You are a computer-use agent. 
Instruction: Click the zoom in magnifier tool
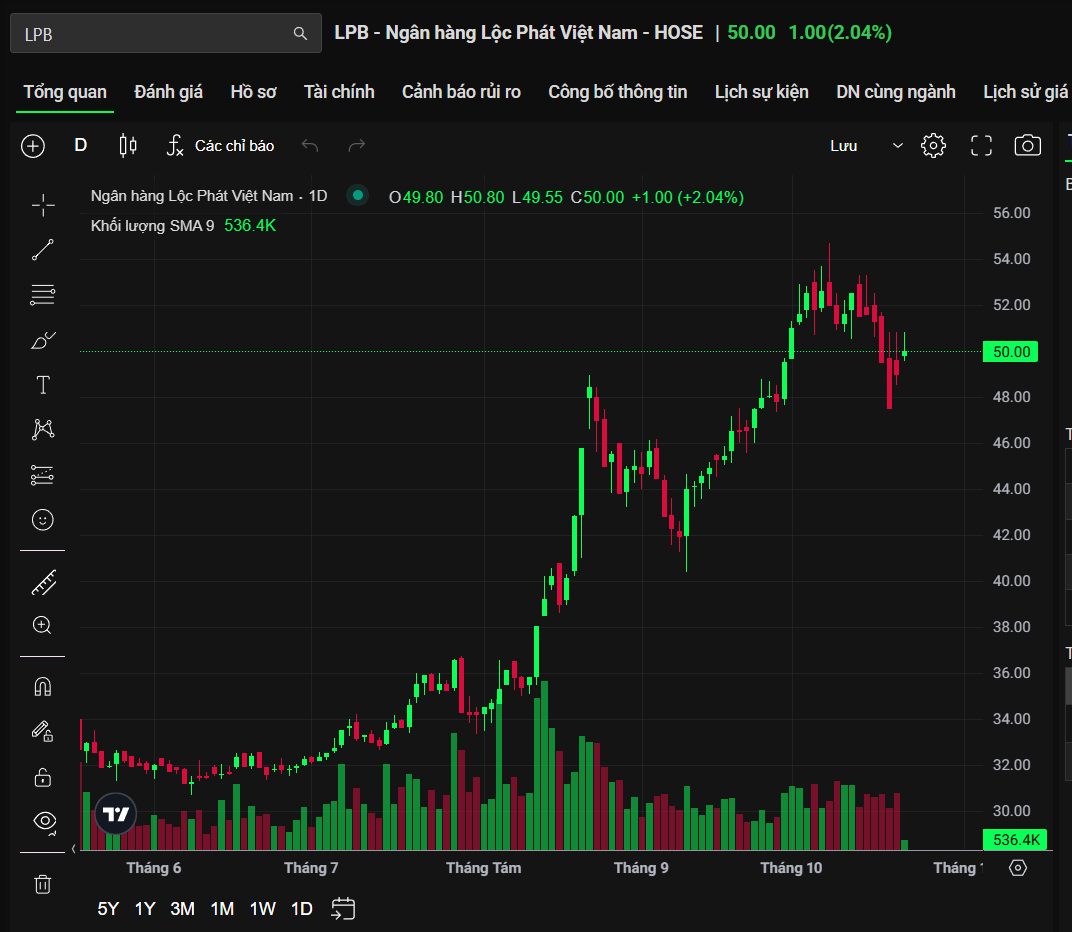pos(43,626)
